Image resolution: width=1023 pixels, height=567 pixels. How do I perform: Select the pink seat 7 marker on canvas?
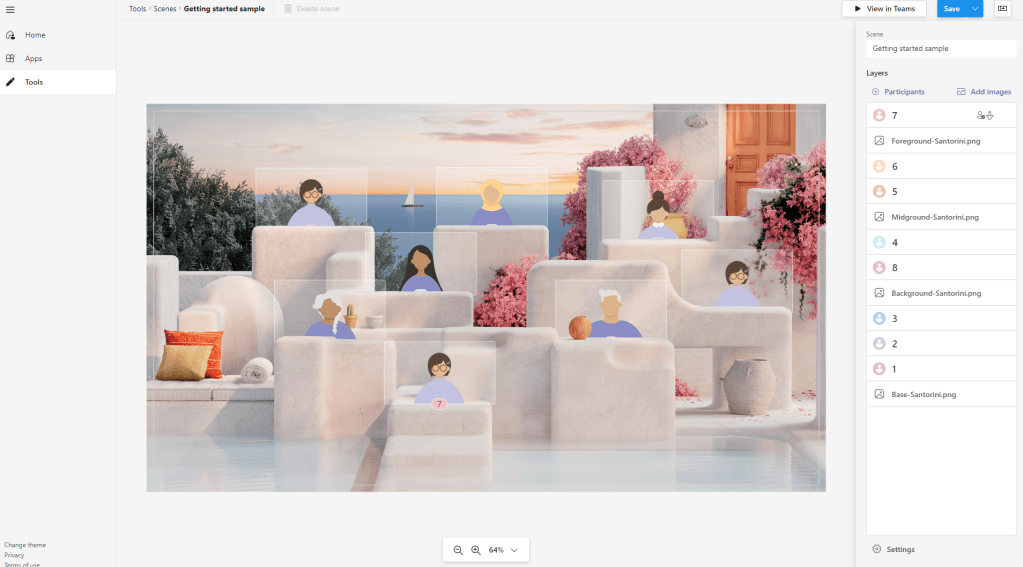coord(438,404)
